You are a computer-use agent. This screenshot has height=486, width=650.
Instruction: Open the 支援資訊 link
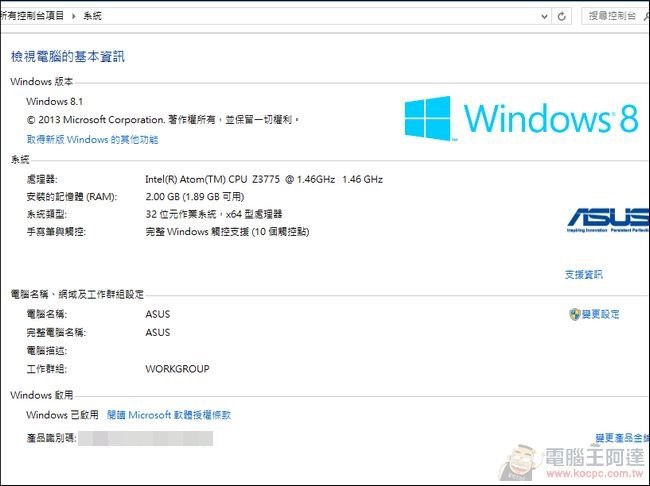tap(584, 275)
